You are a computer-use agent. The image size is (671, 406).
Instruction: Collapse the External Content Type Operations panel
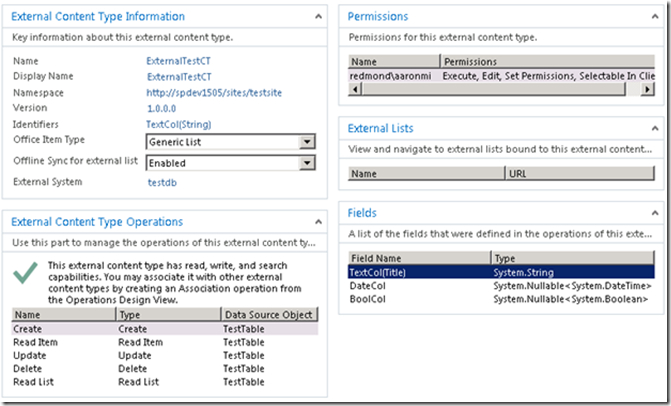(317, 222)
